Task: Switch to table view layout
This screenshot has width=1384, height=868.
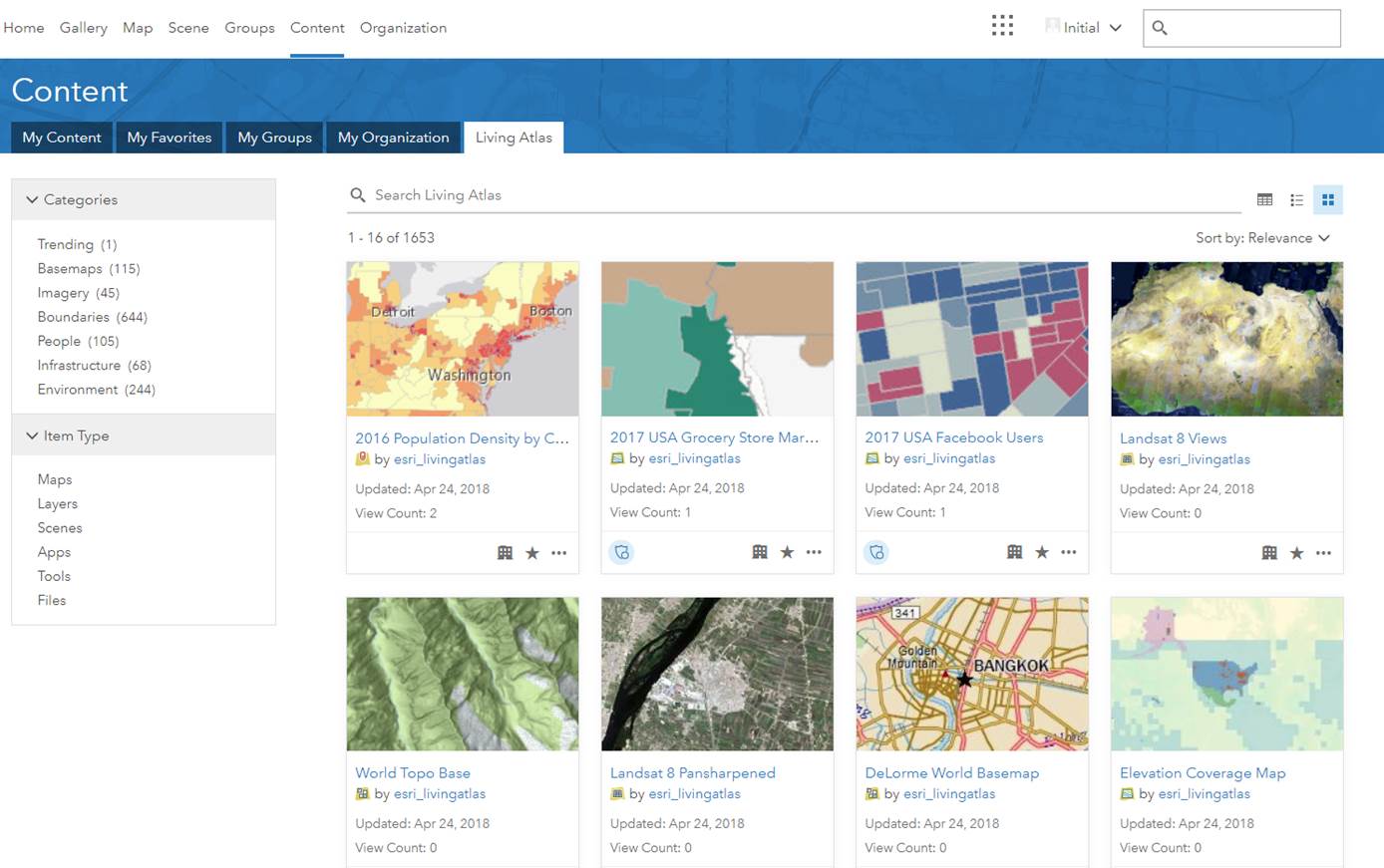Action: 1264,200
